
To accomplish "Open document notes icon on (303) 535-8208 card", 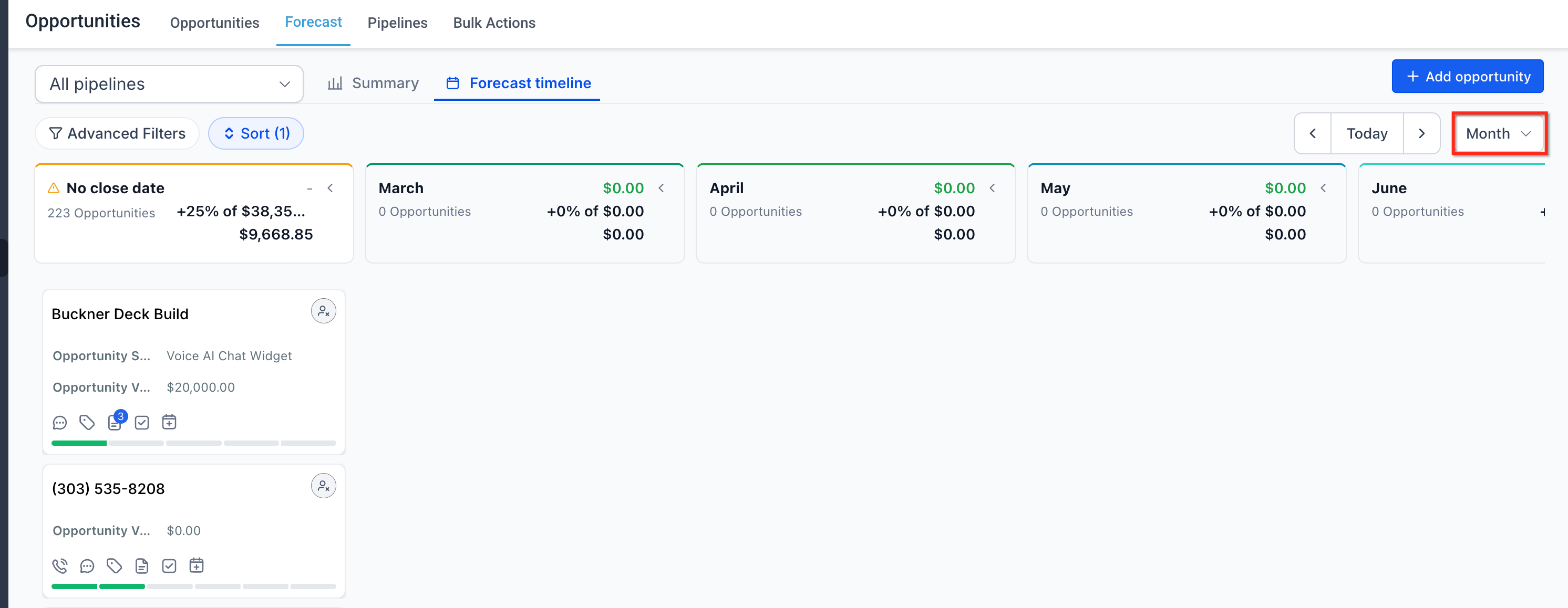I will point(142,566).
